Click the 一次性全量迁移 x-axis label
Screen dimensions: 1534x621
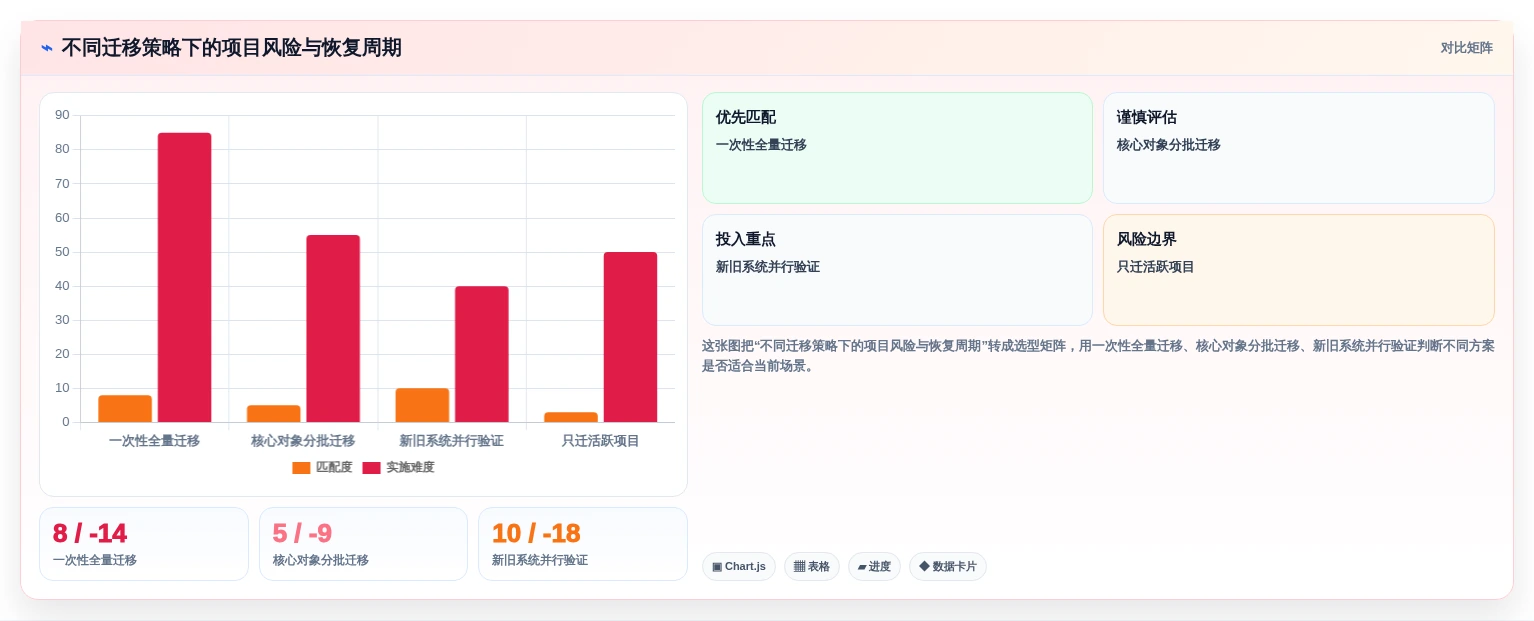[x=154, y=441]
